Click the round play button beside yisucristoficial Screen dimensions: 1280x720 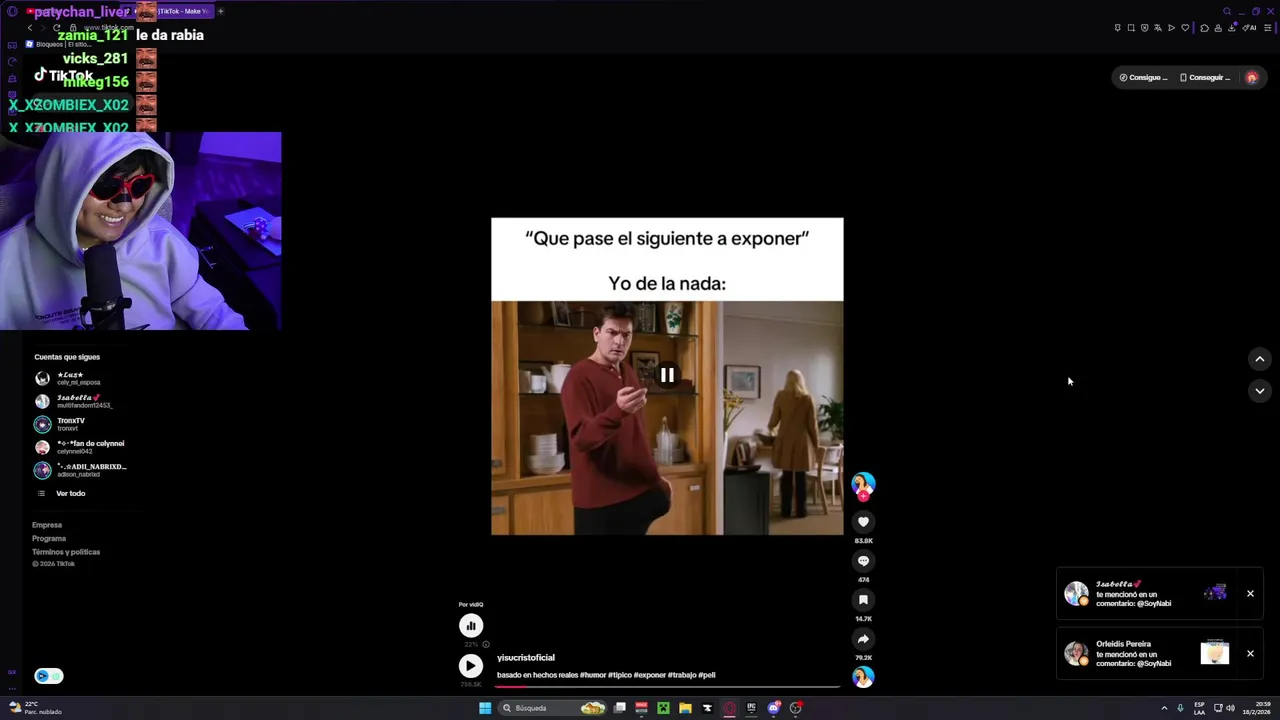(x=470, y=666)
